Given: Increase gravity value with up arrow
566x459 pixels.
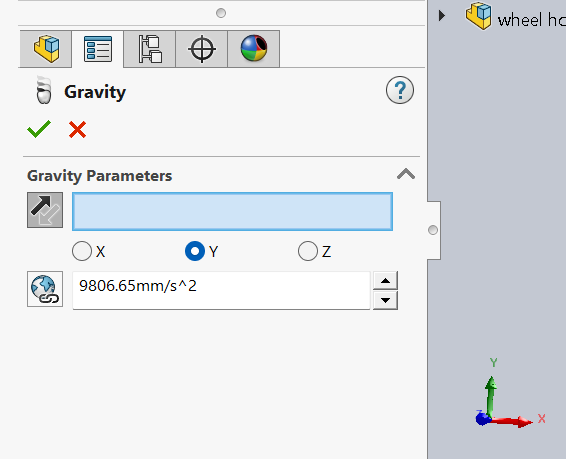Looking at the screenshot, I should (x=385, y=280).
